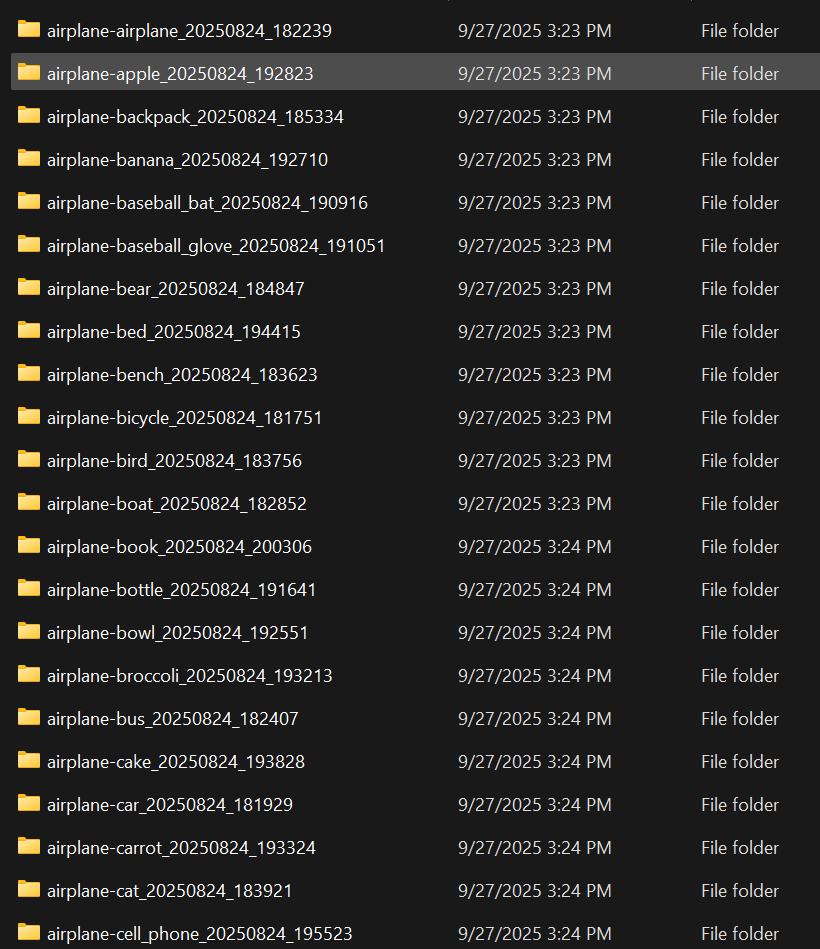820x949 pixels.
Task: Select the airplane-bottle_20250824_191641 folder name
Action: (181, 590)
